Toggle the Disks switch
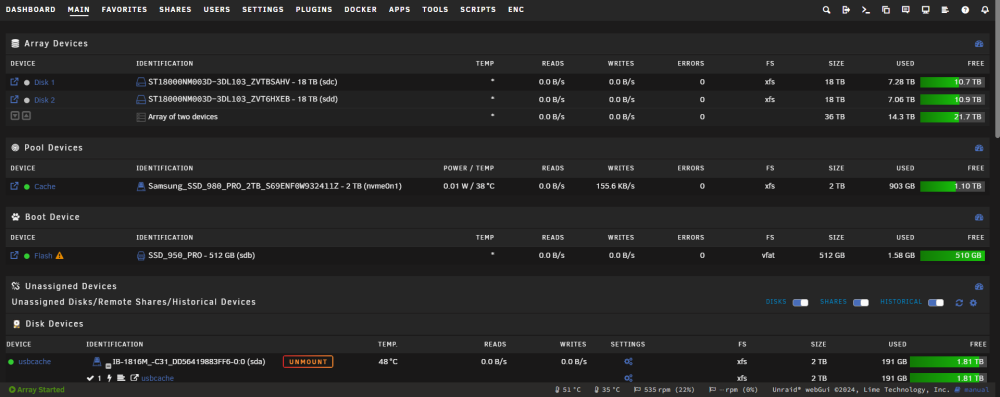This screenshot has height=397, width=1000. (x=800, y=303)
